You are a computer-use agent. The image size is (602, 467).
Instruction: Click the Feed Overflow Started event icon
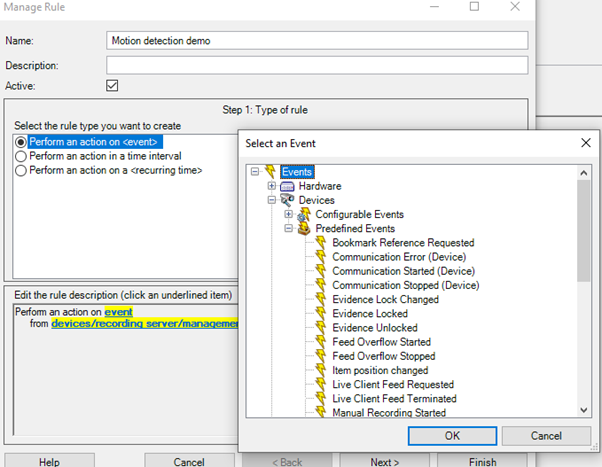point(321,342)
